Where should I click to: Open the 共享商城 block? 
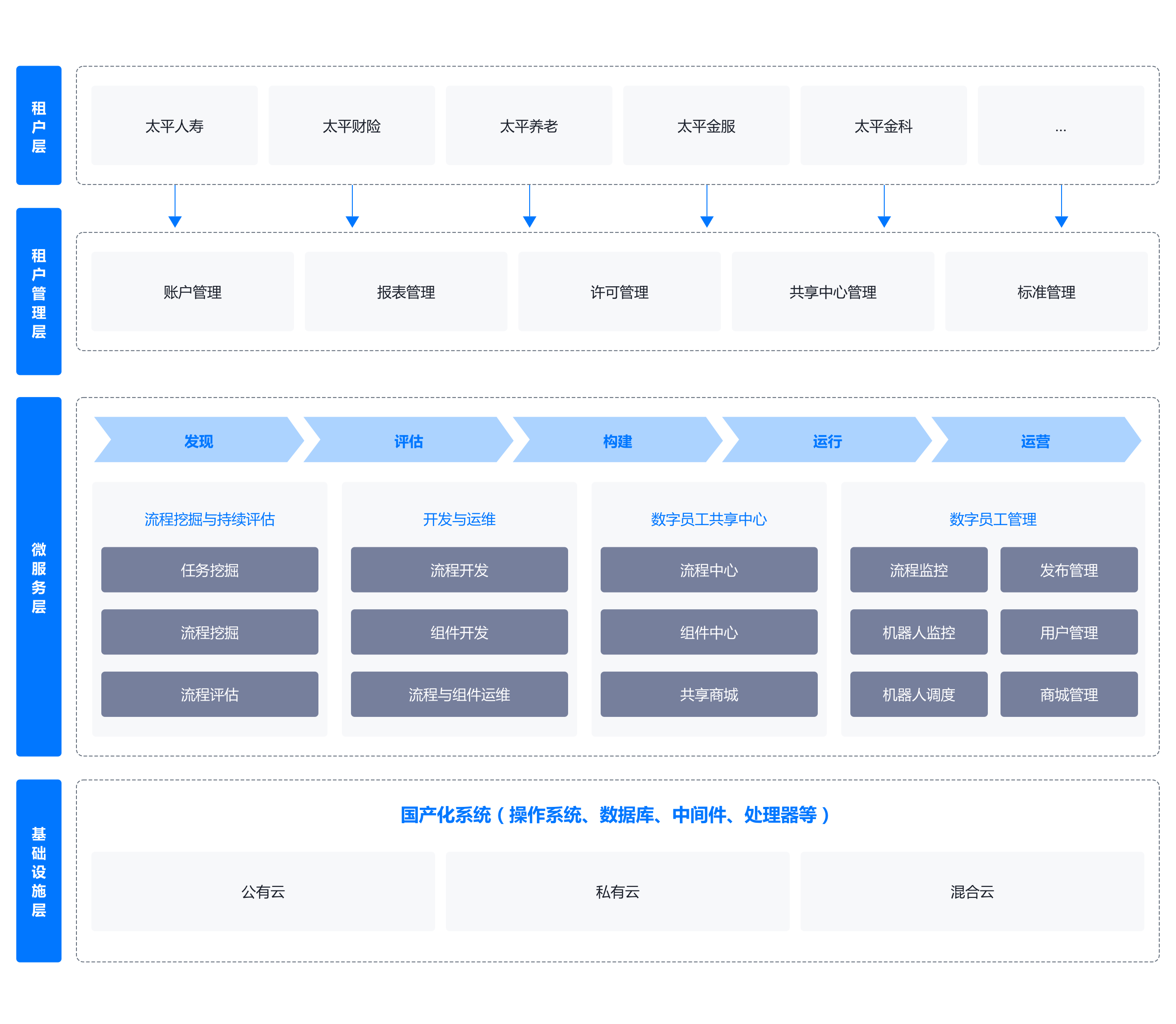709,694
